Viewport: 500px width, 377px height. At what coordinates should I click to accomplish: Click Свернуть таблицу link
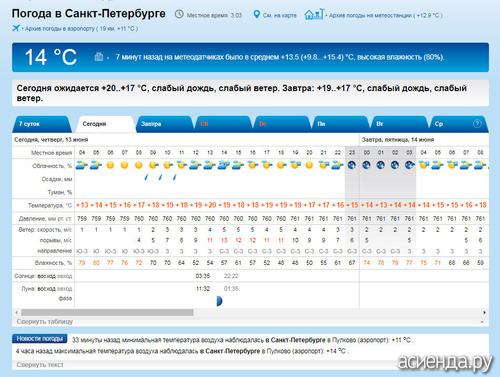[x=45, y=322]
